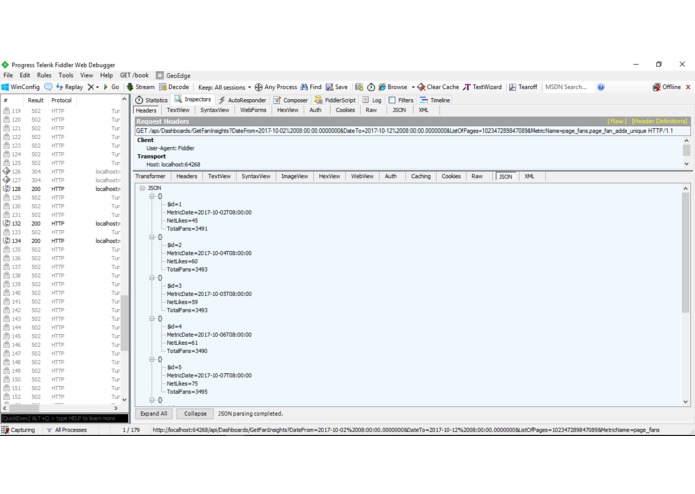The image size is (695, 494).
Task: Click the Tearoff toolbar button
Action: click(523, 87)
